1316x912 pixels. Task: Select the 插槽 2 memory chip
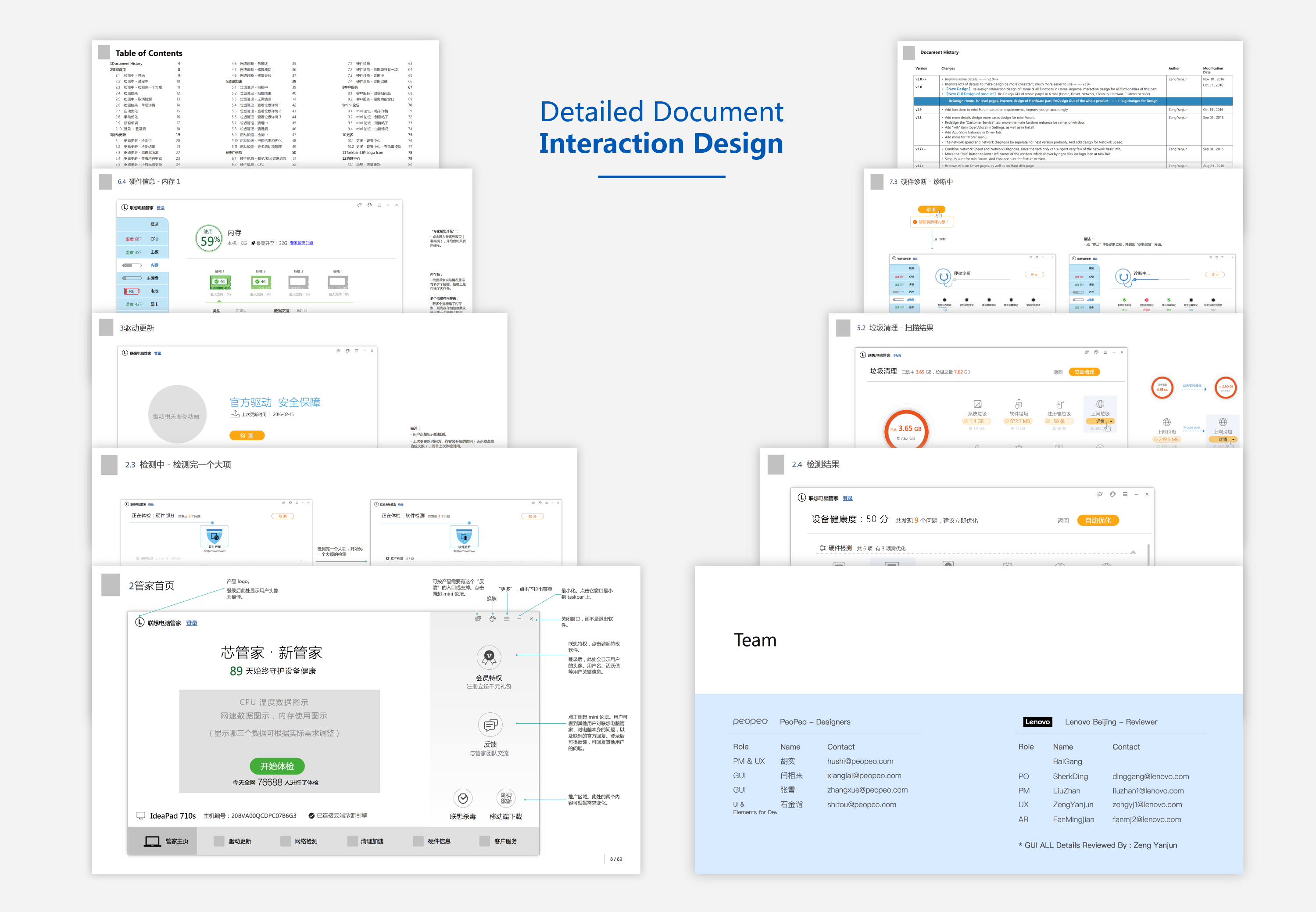(x=261, y=282)
